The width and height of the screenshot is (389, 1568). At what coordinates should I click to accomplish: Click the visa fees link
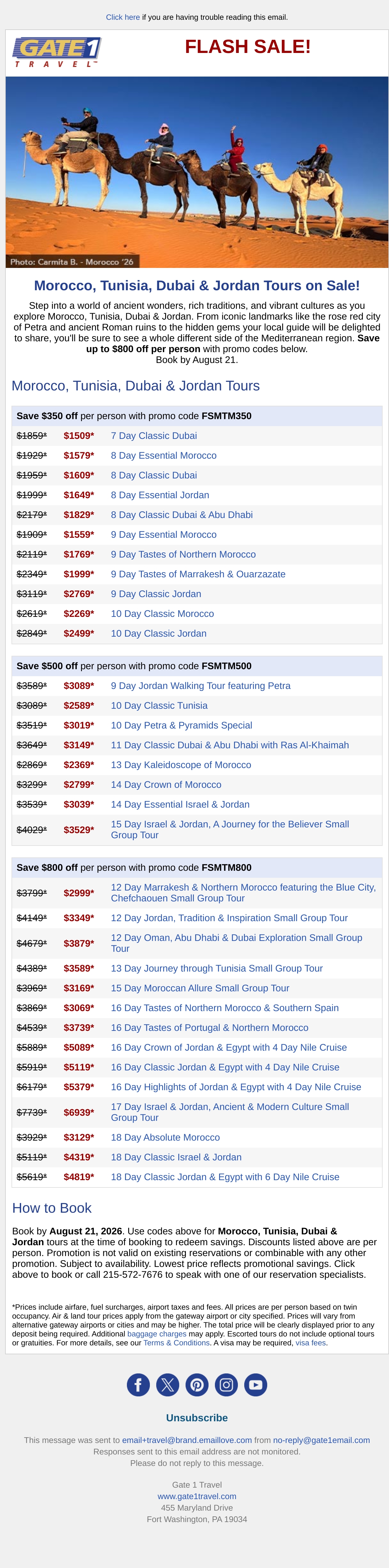point(311,1343)
